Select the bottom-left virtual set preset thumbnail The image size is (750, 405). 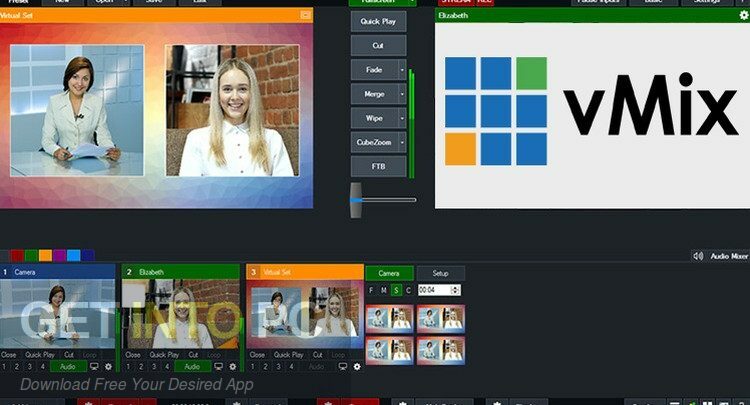click(389, 350)
